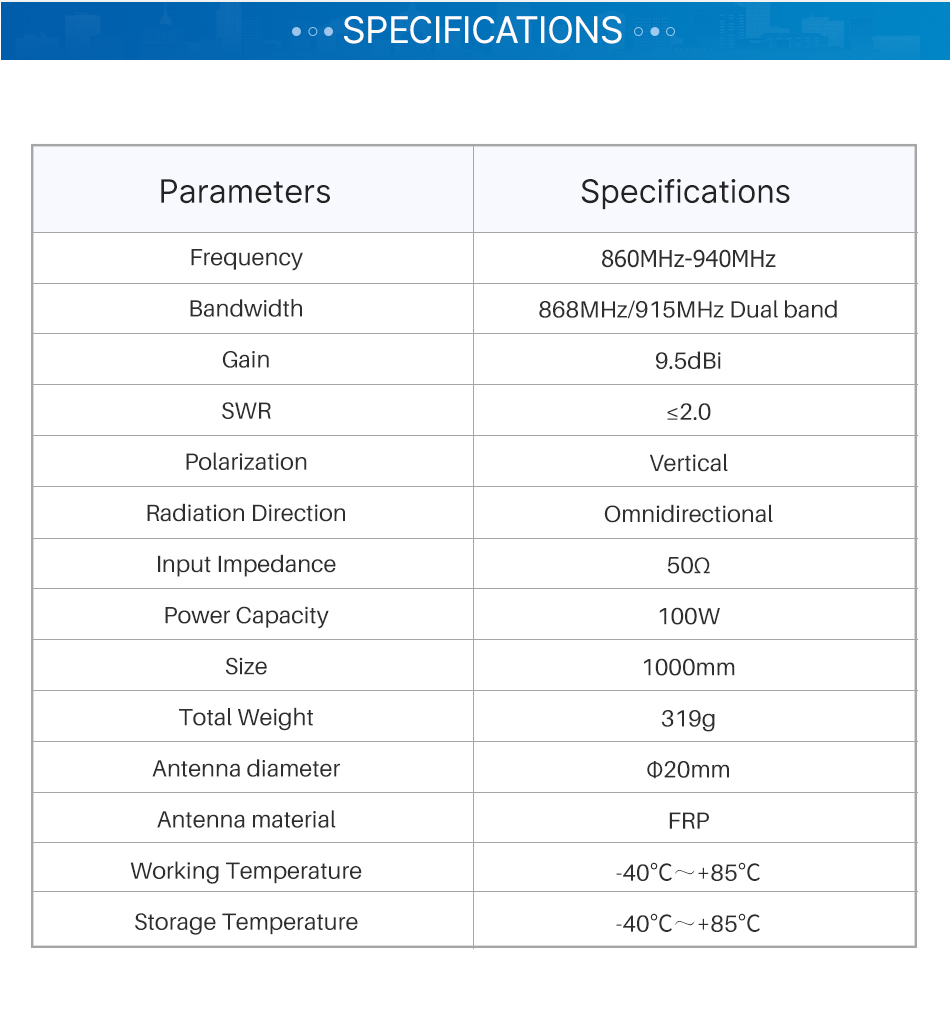The height and width of the screenshot is (1020, 950).
Task: Click the SWR parameter label
Action: [246, 411]
